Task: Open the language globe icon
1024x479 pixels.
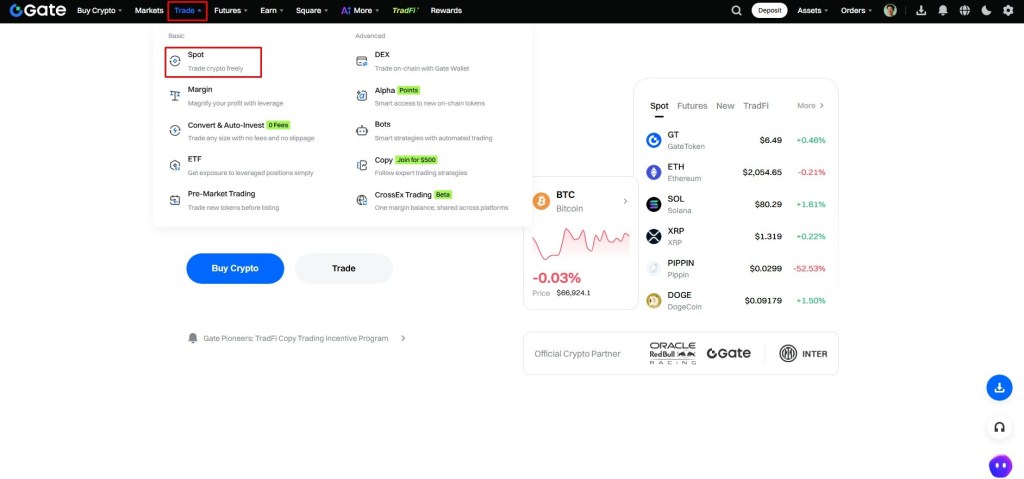Action: coord(965,10)
